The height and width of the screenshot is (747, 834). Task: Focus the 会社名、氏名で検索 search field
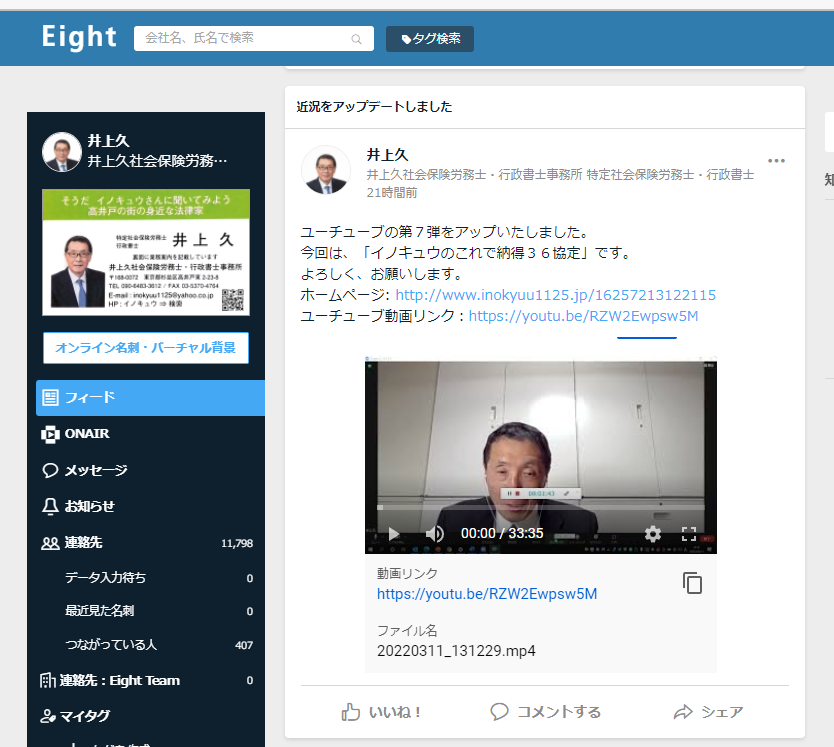[254, 38]
